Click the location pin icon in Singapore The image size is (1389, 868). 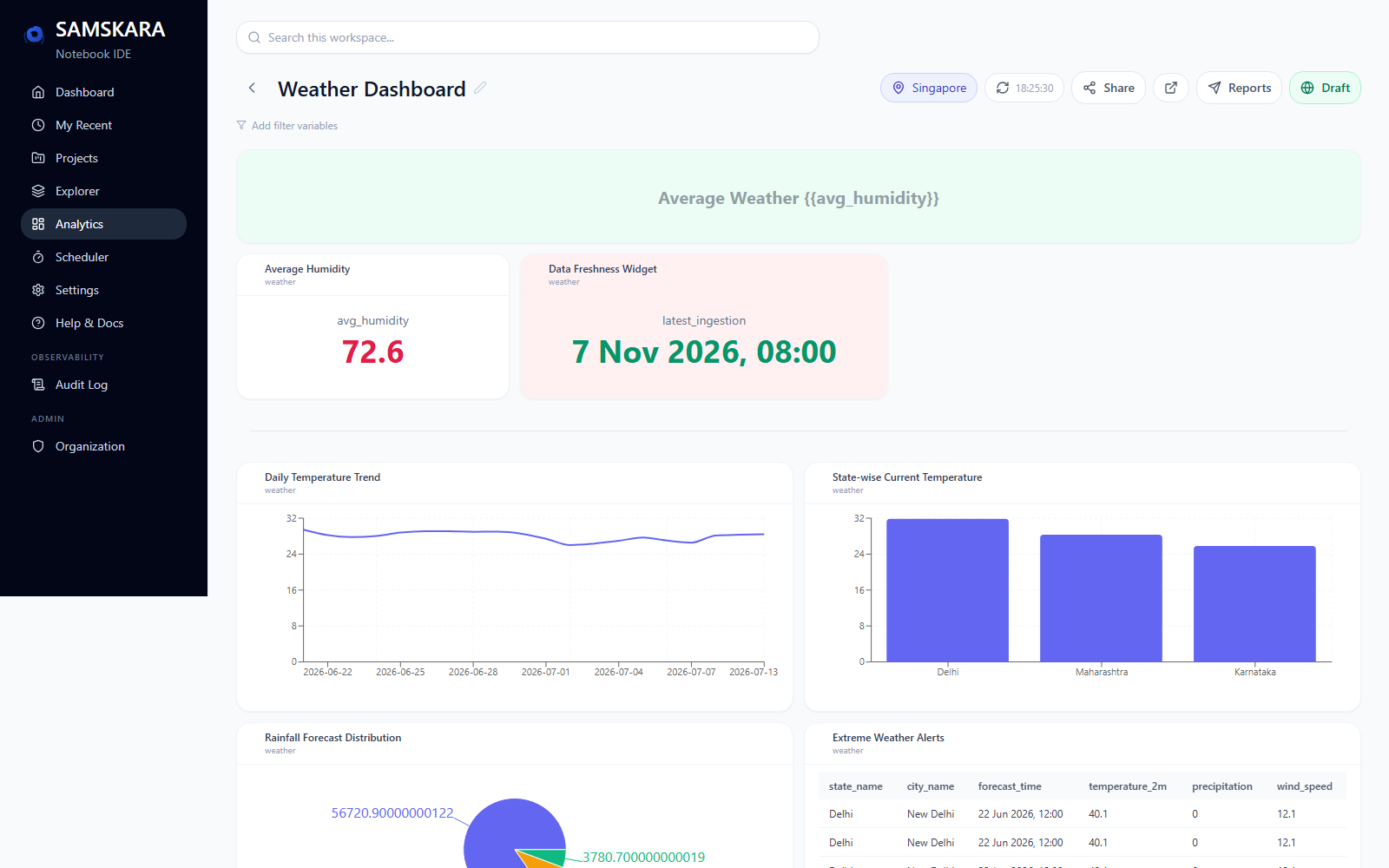pos(899,88)
